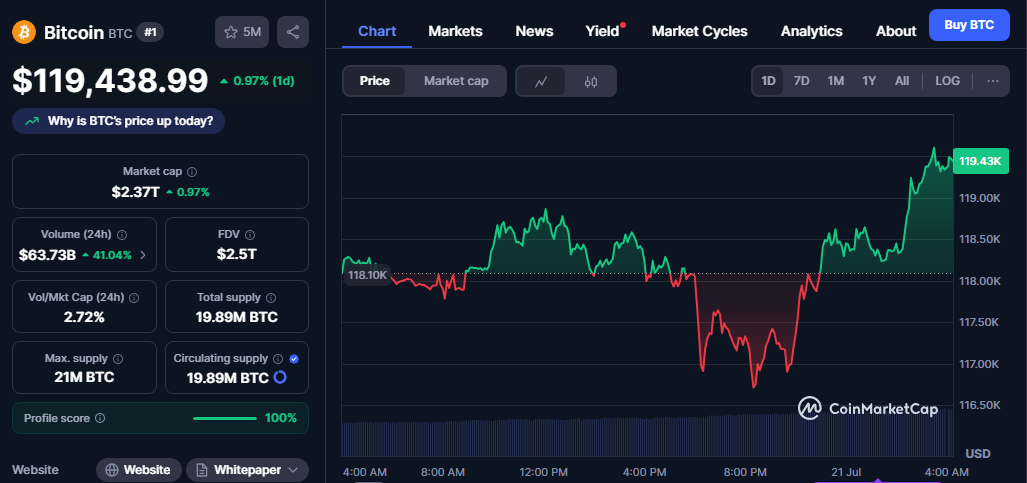
Task: Open the Analytics tab
Action: pos(812,31)
